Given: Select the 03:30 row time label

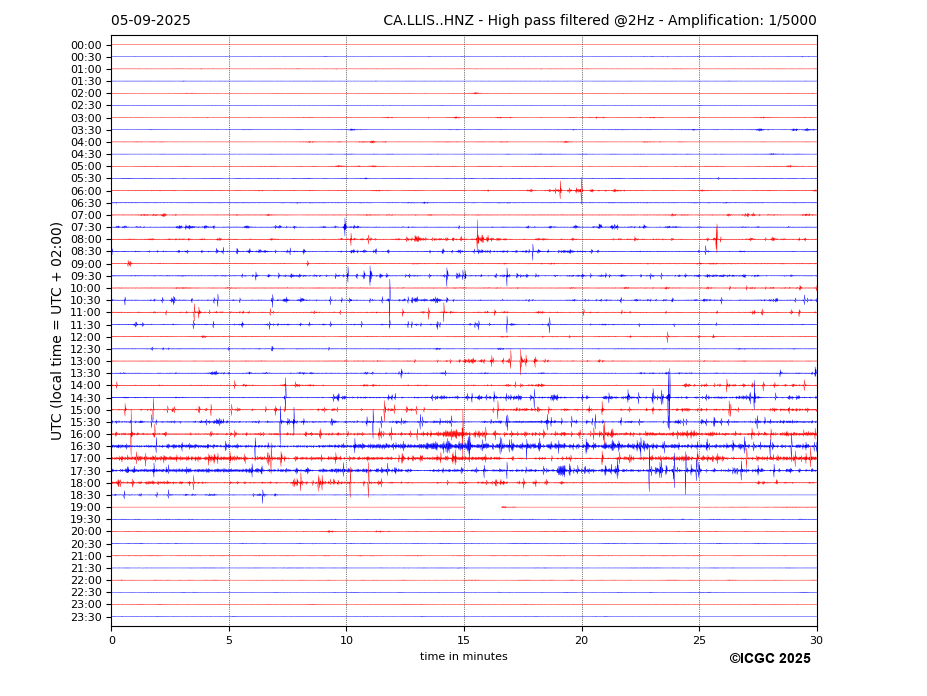Looking at the screenshot, I should coord(86,130).
